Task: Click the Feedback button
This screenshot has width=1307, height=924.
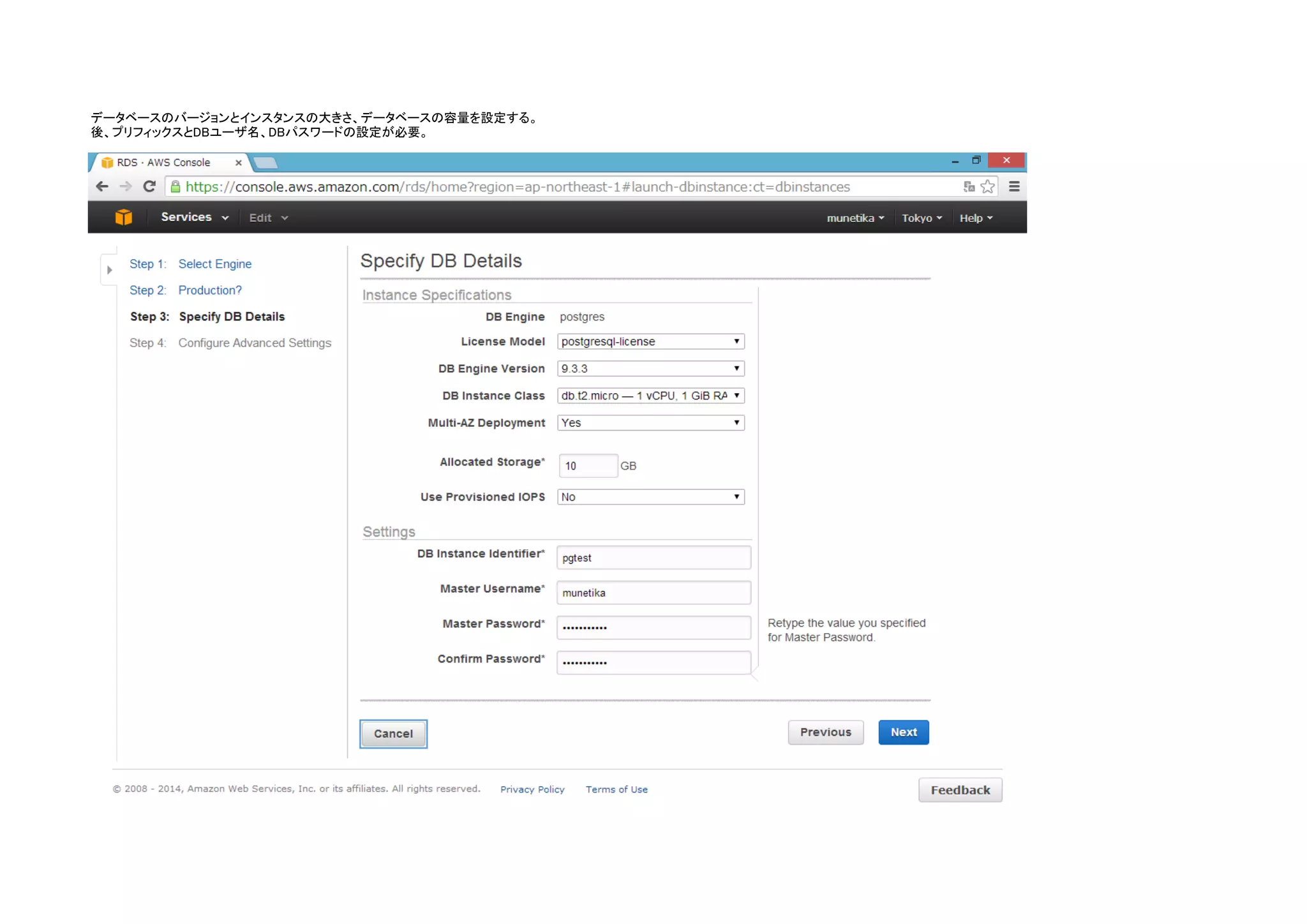Action: (960, 790)
